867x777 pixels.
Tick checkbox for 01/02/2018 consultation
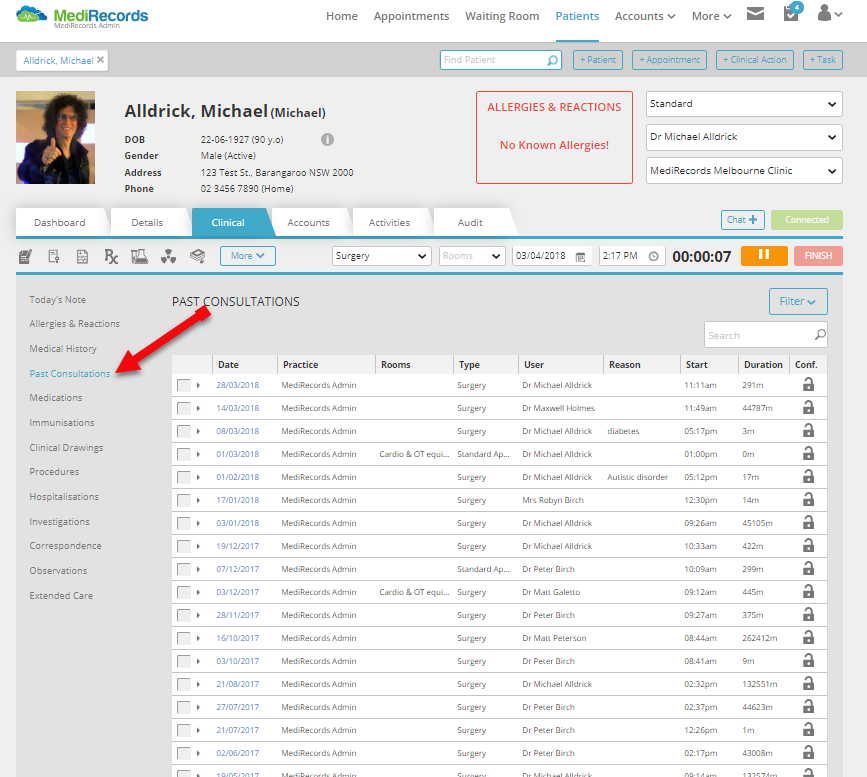pyautogui.click(x=184, y=477)
